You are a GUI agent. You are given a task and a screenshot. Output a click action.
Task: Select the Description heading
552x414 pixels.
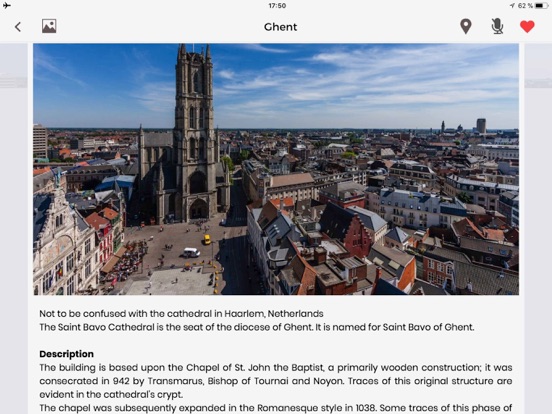[67, 354]
